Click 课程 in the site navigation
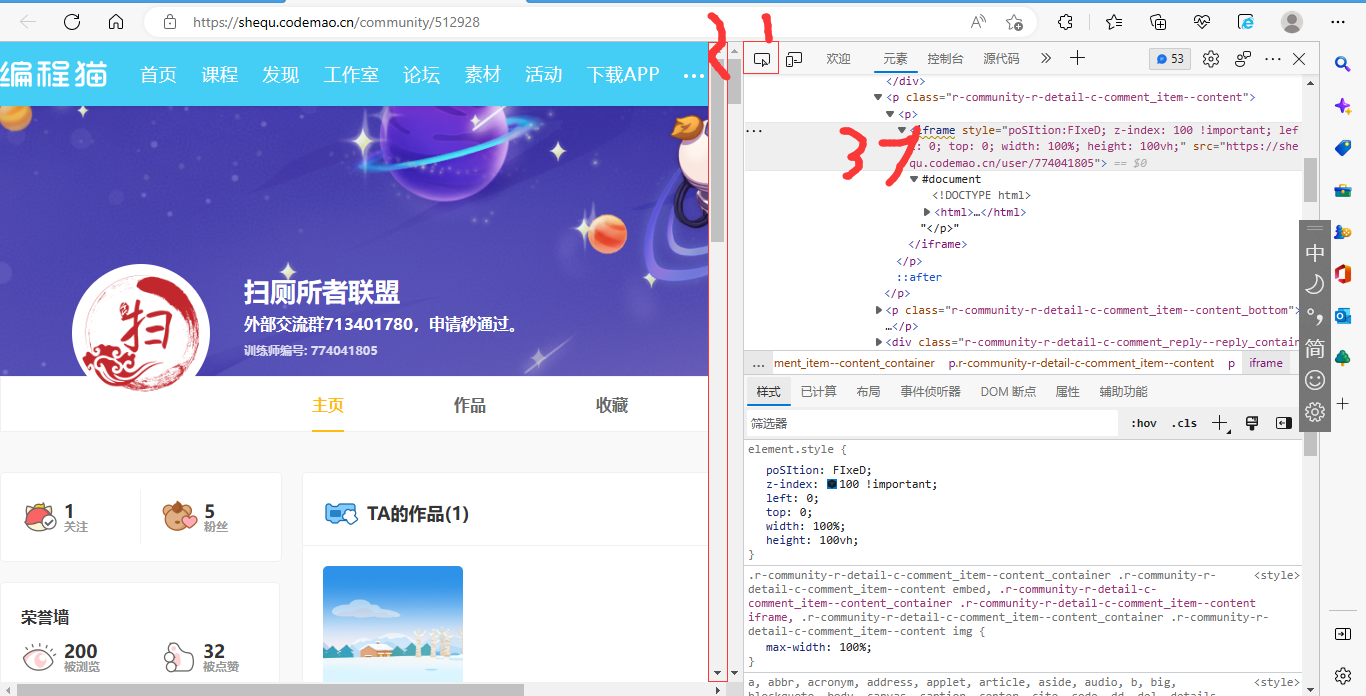 pyautogui.click(x=219, y=75)
